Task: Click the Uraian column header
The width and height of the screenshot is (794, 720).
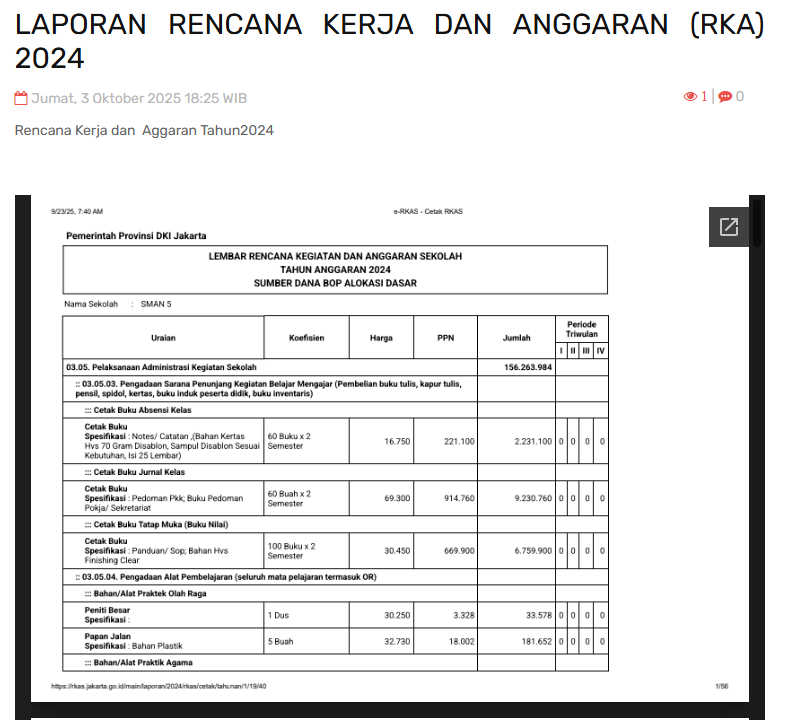Action: point(163,338)
